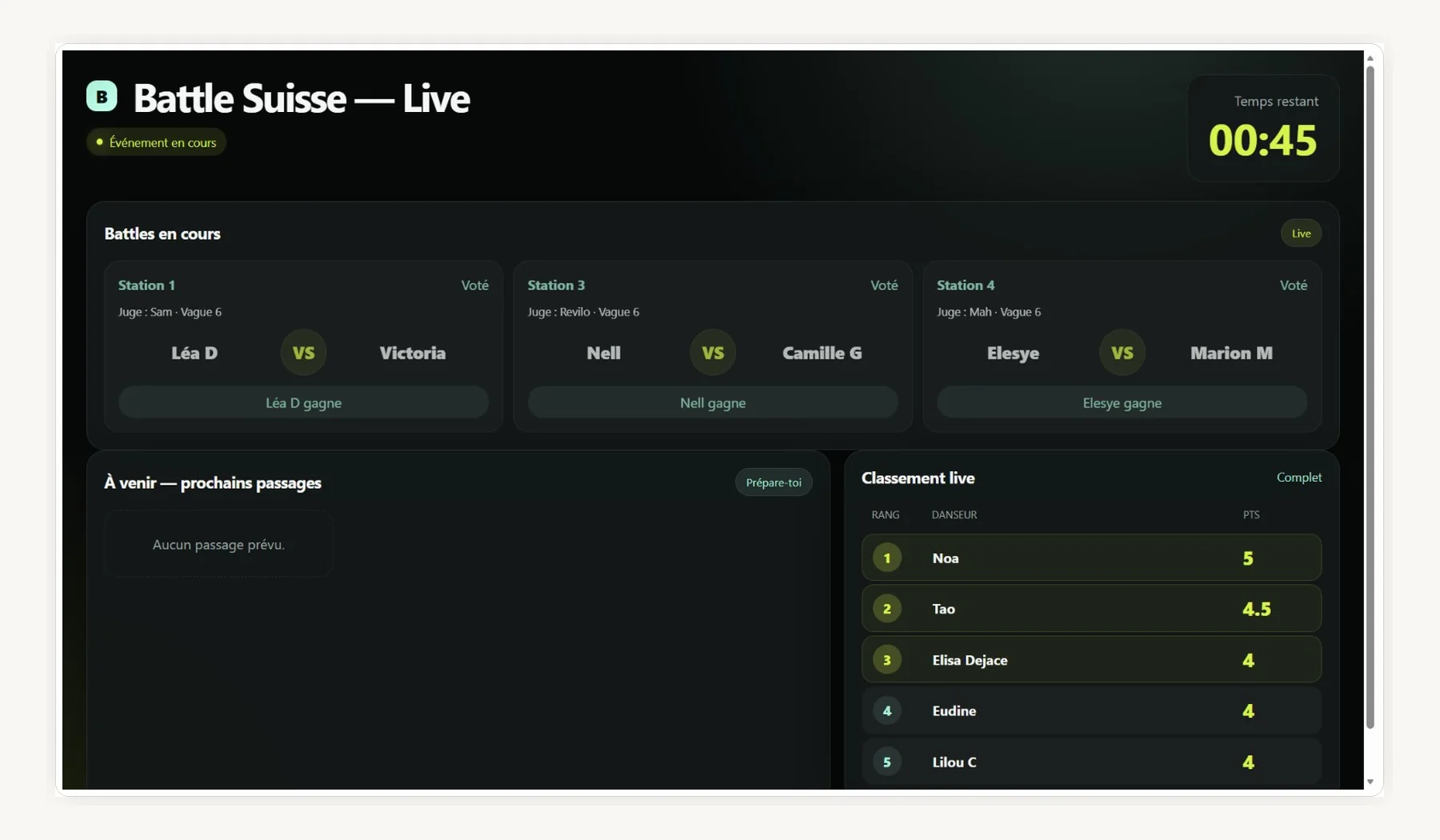This screenshot has height=840, width=1440.
Task: Click the 'Voté' status on Station 1
Action: point(474,285)
